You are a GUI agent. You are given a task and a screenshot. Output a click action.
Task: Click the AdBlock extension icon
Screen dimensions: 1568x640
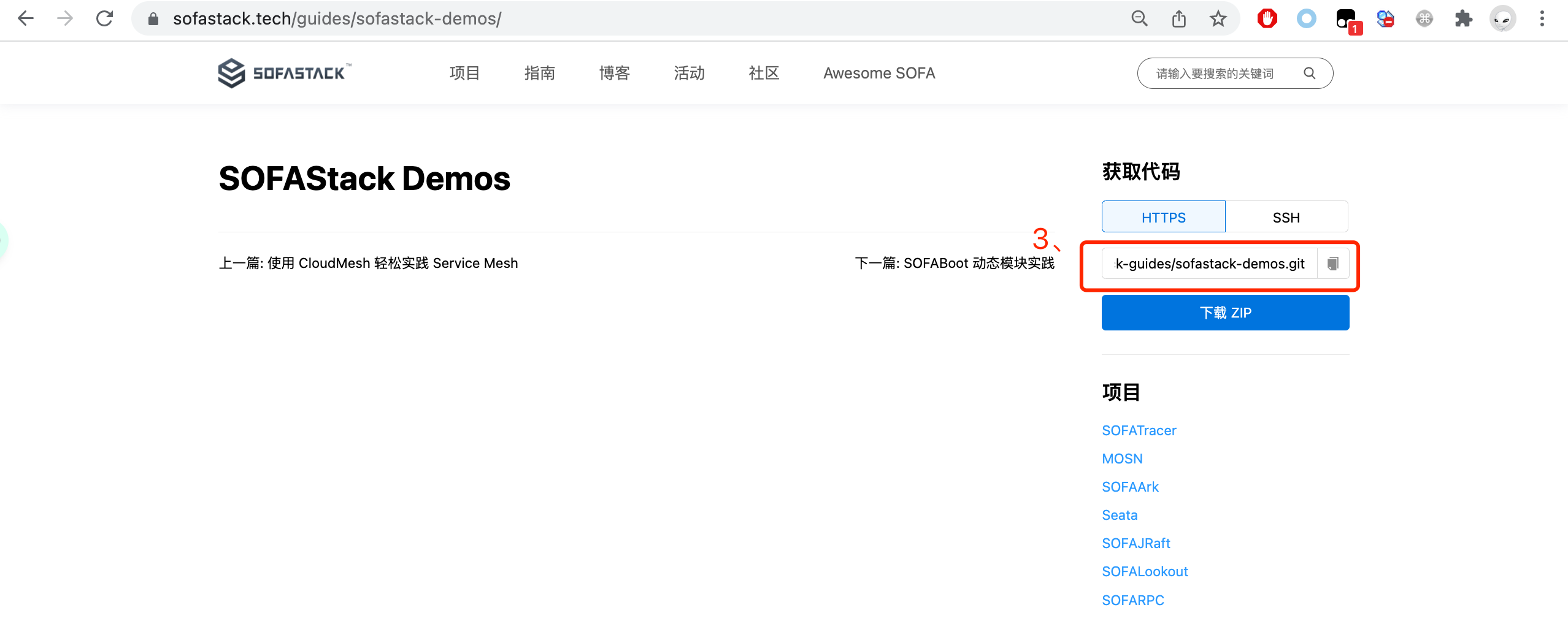tap(1266, 18)
